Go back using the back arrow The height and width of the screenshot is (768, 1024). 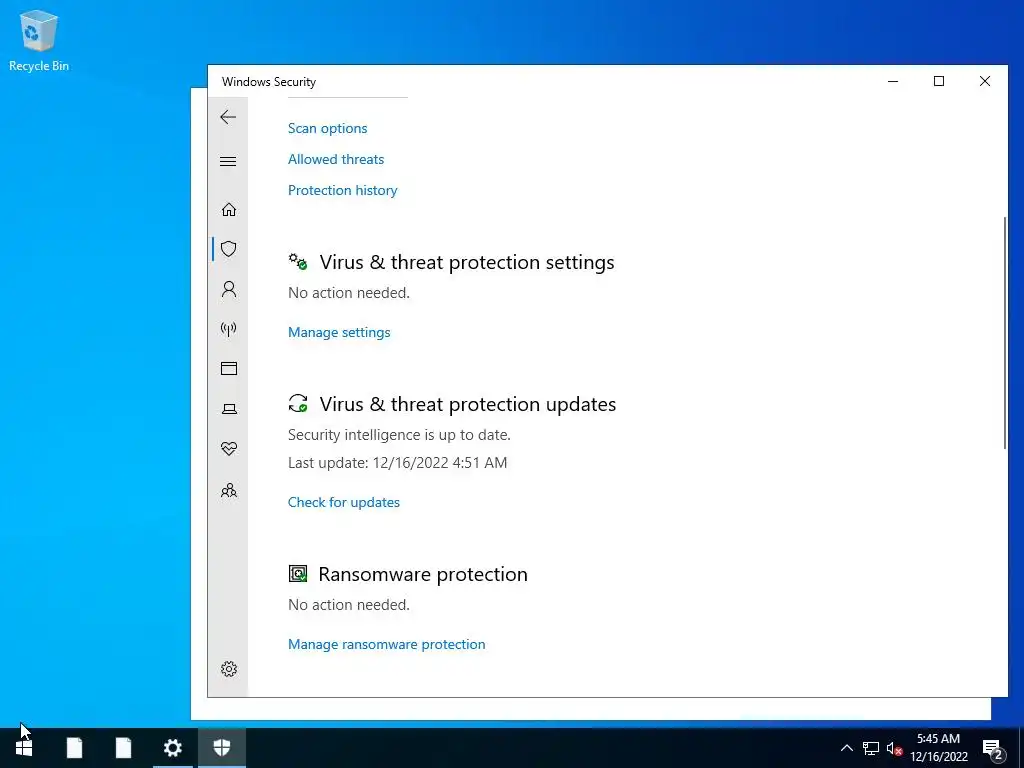pos(228,118)
